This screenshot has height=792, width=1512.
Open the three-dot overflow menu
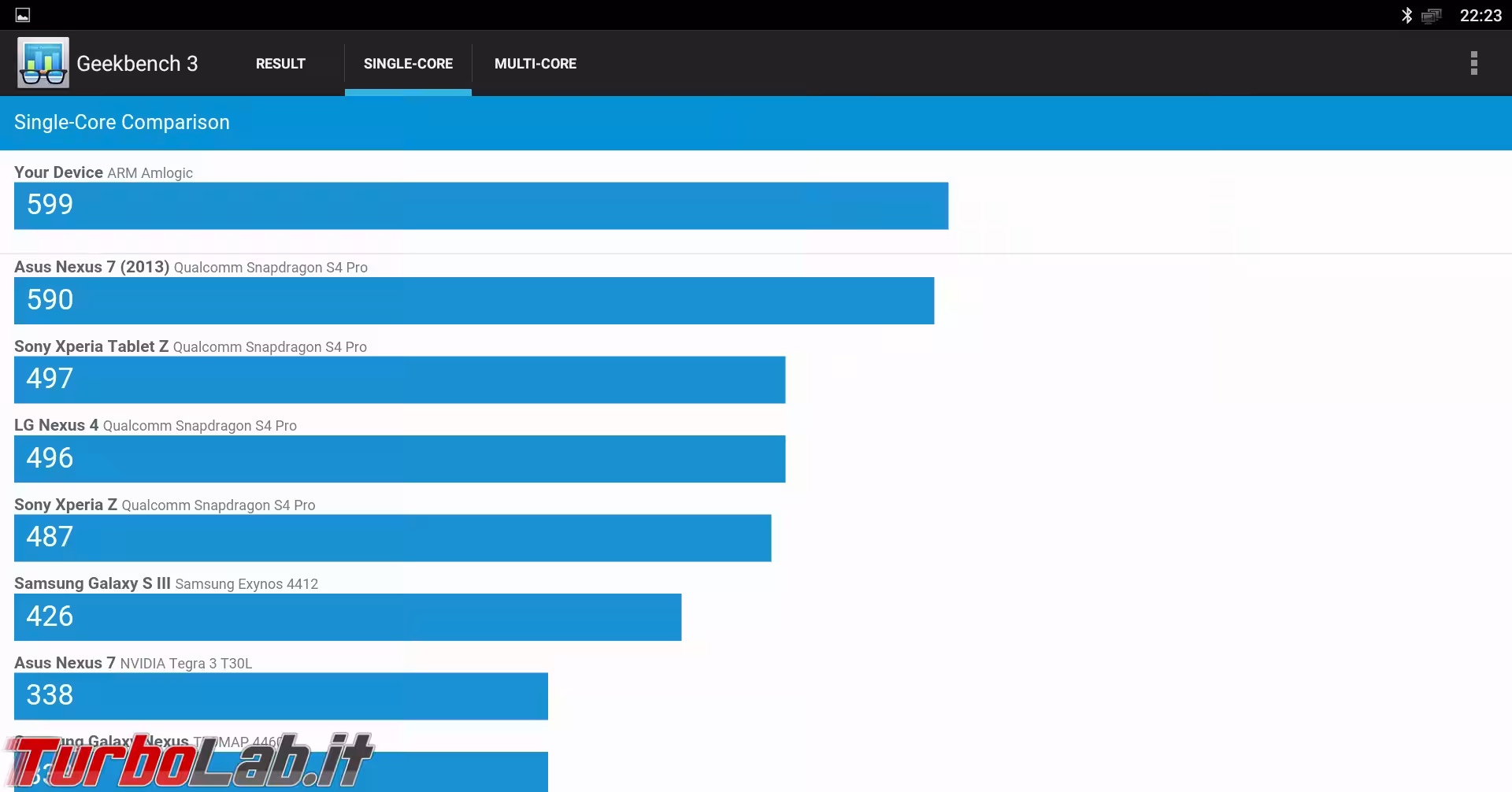click(x=1473, y=63)
